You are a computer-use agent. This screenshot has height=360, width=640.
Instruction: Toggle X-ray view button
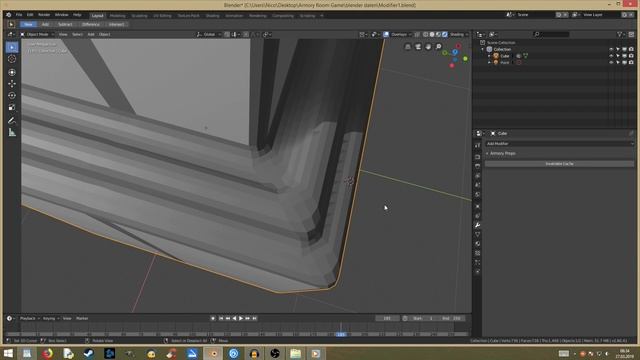coord(417,34)
